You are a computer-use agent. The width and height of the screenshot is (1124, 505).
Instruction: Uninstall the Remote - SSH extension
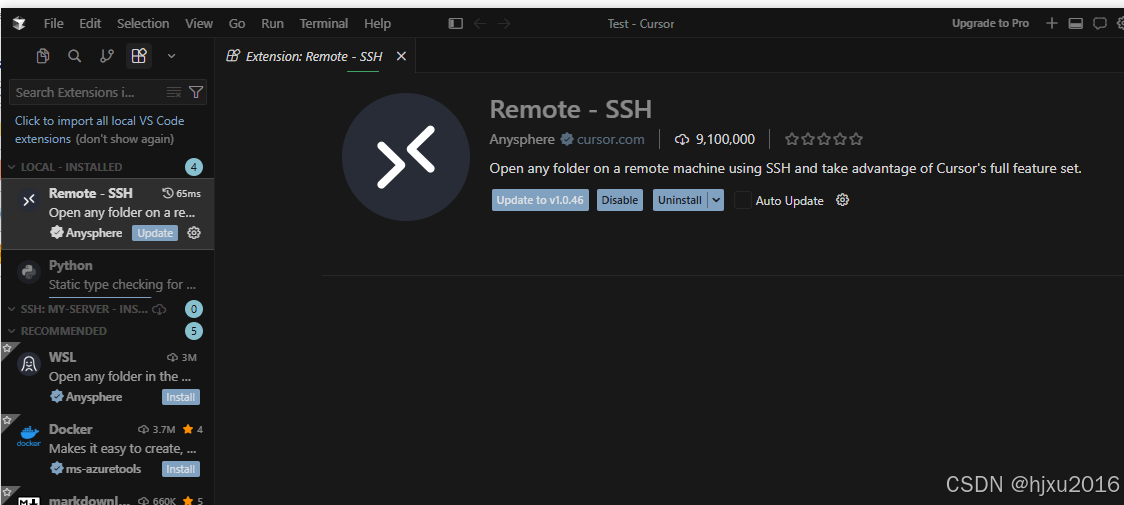click(x=680, y=200)
